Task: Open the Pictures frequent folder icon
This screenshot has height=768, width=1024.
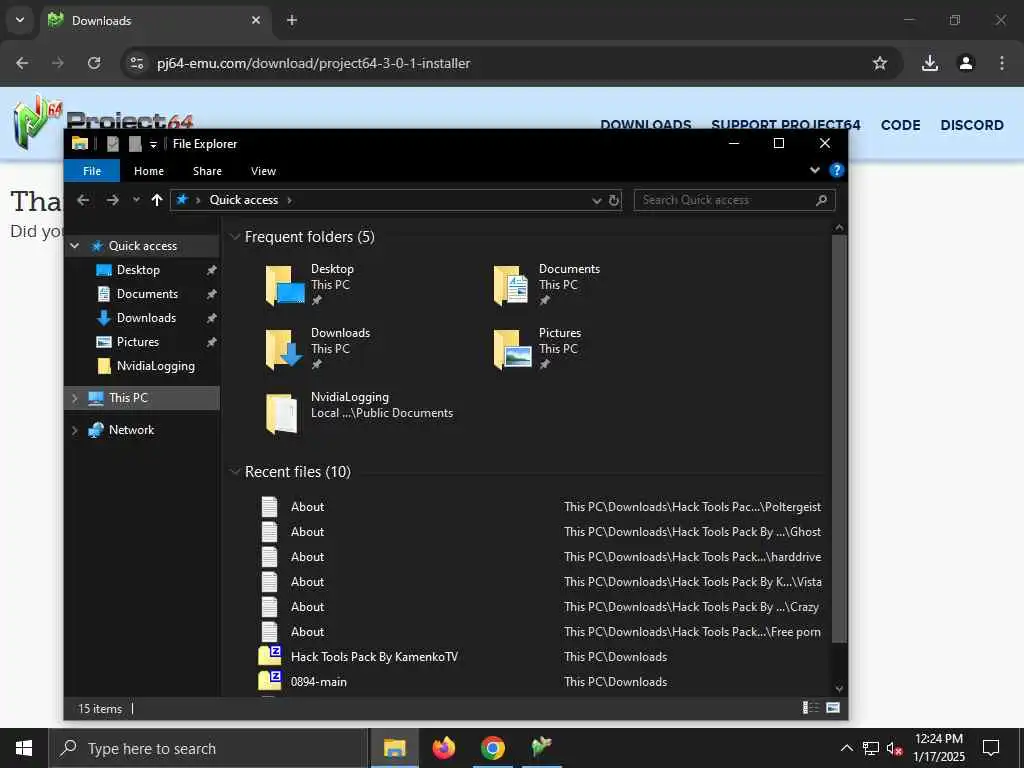Action: point(513,349)
